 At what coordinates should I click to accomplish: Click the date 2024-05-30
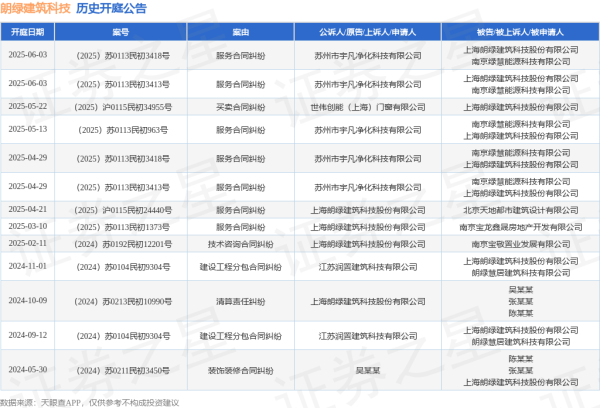point(28,370)
